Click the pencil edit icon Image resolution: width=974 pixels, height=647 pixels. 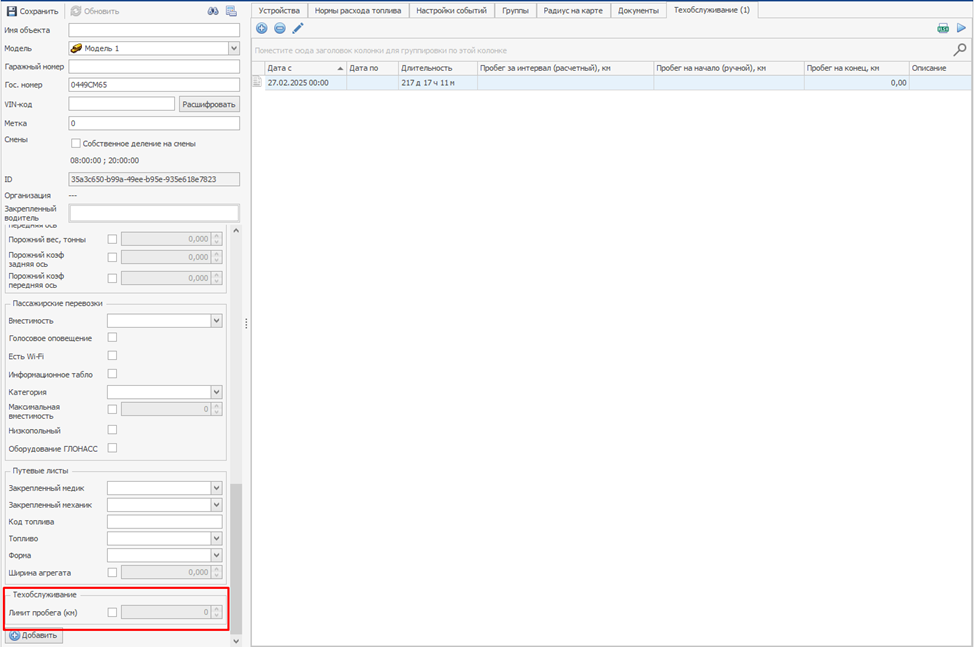[298, 28]
